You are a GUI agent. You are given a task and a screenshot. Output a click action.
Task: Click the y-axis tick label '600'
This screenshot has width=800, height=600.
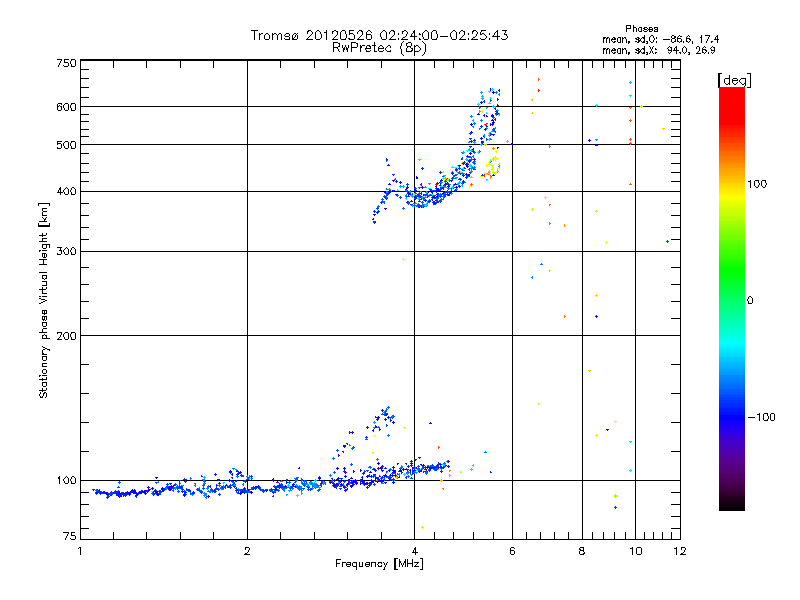pyautogui.click(x=66, y=107)
